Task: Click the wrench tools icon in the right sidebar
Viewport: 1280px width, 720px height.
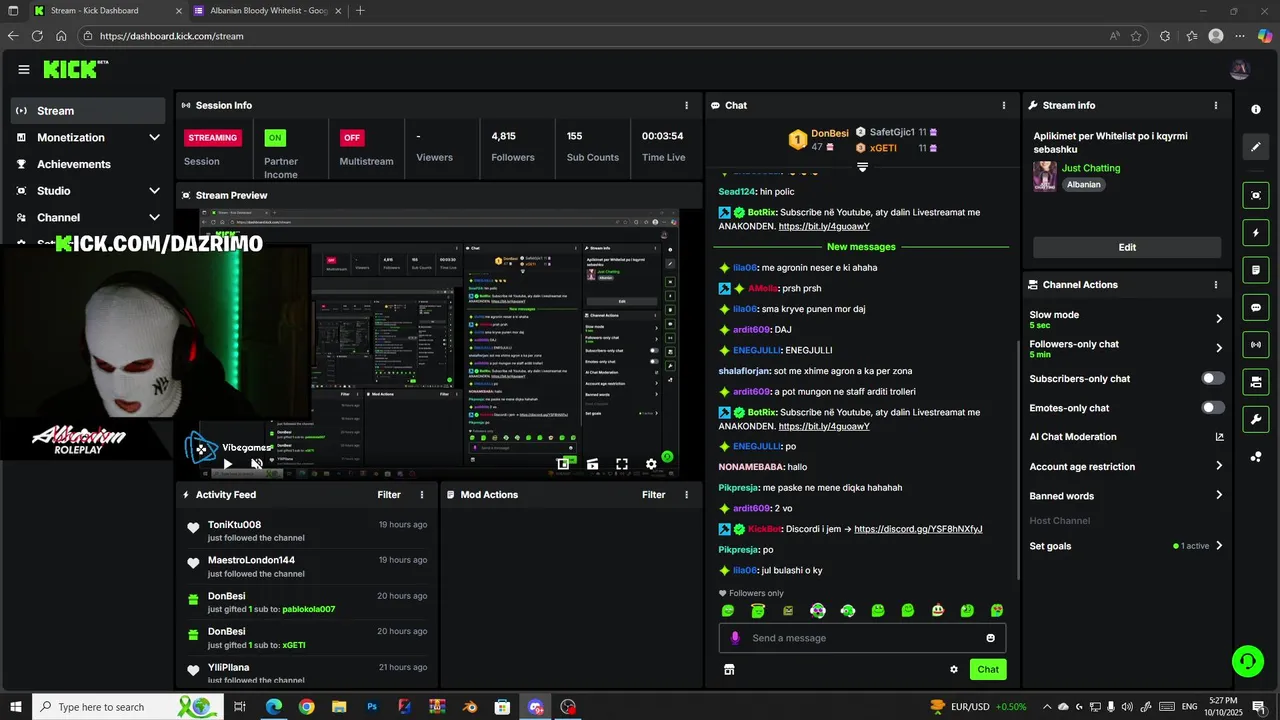Action: 1256,419
